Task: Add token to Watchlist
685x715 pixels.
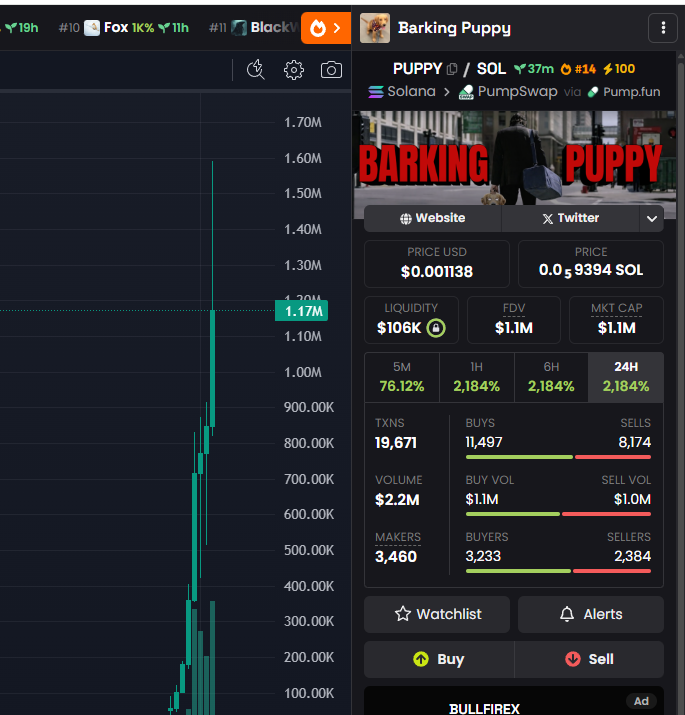Action: click(437, 614)
